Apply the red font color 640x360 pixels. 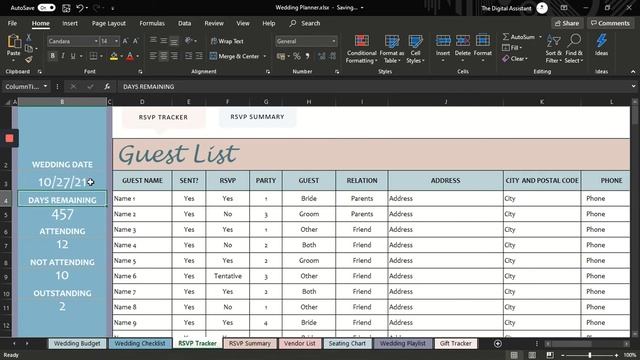click(130, 56)
